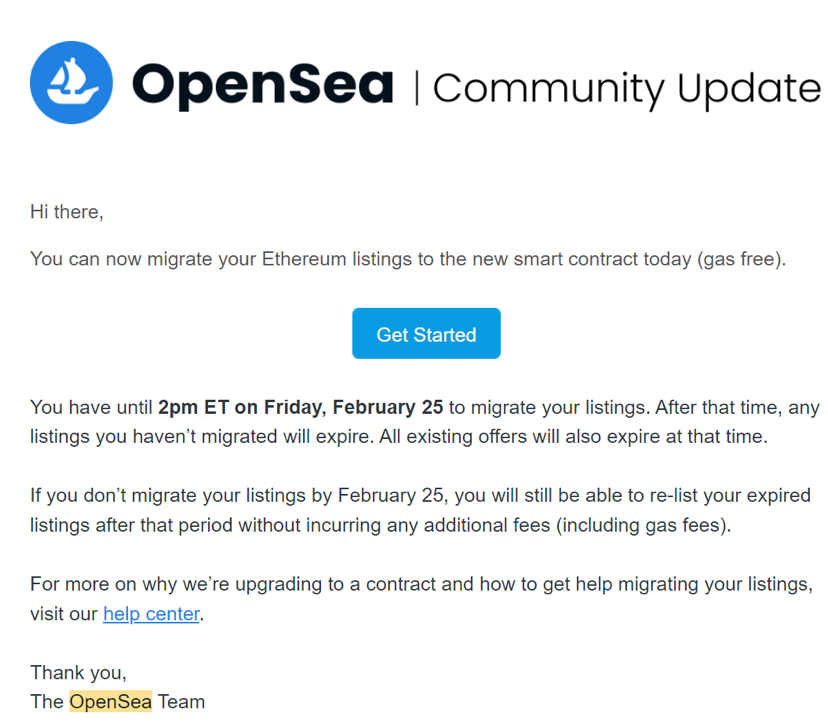Click the 'Thank you,' closing line
This screenshot has width=828, height=728.
78,673
